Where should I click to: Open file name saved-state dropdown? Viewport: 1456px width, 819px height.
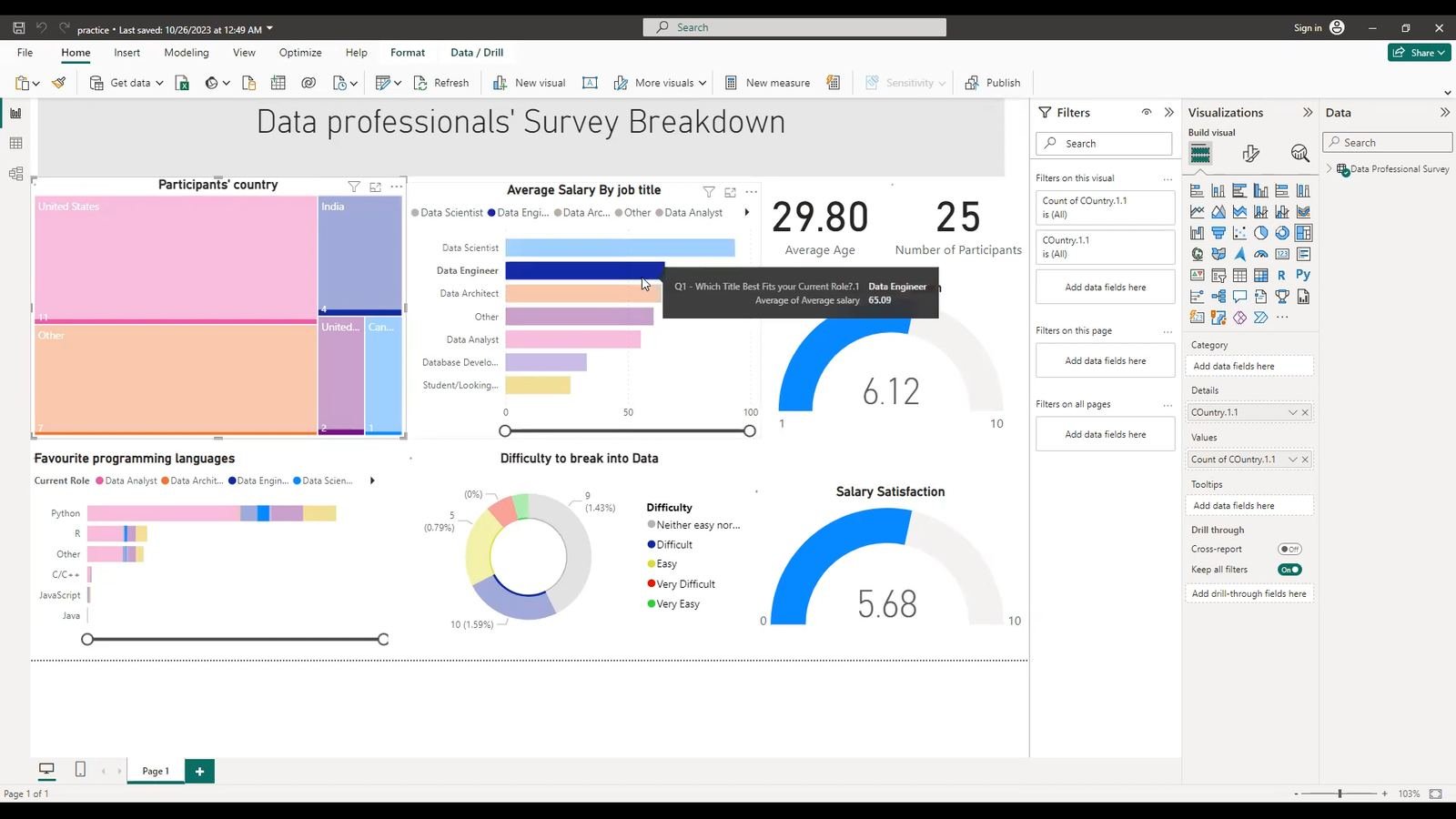(x=269, y=28)
